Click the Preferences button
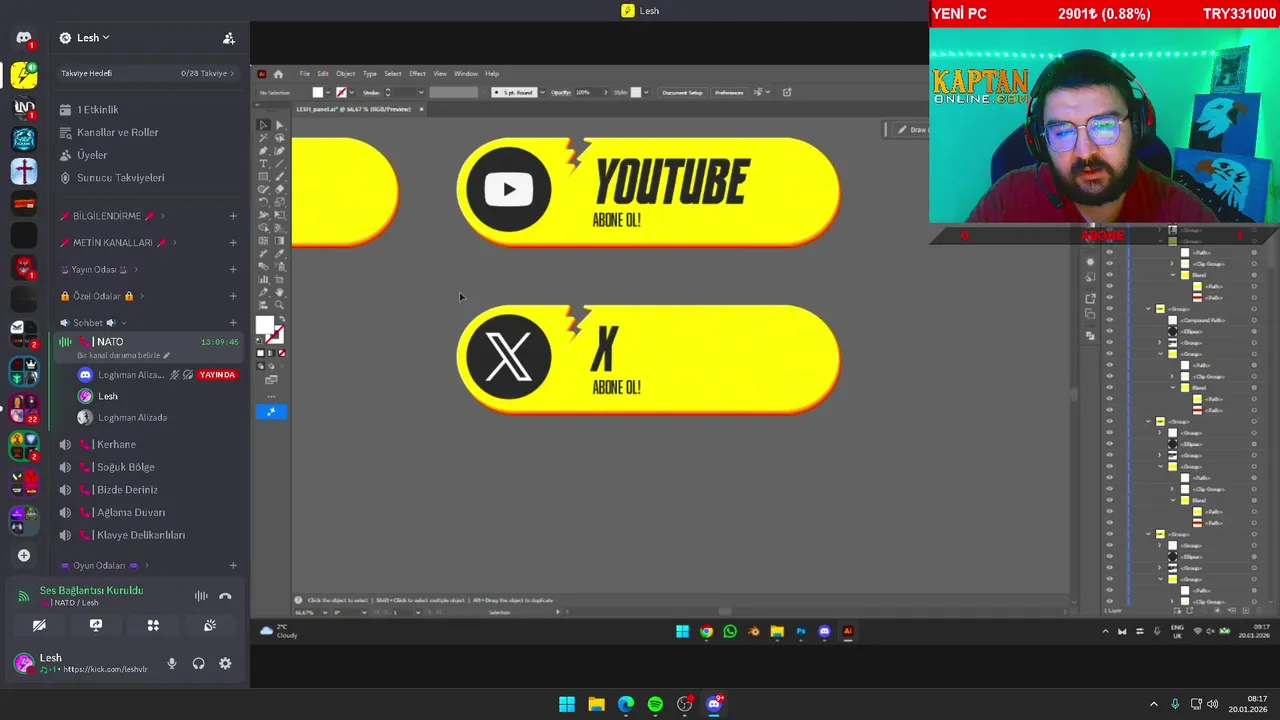Screen dimensions: 1280x720 [x=729, y=92]
